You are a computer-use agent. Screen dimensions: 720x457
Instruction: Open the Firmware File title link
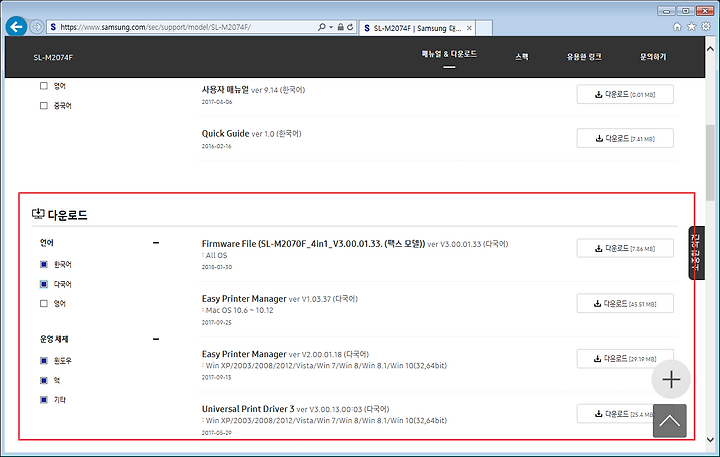tap(314, 243)
